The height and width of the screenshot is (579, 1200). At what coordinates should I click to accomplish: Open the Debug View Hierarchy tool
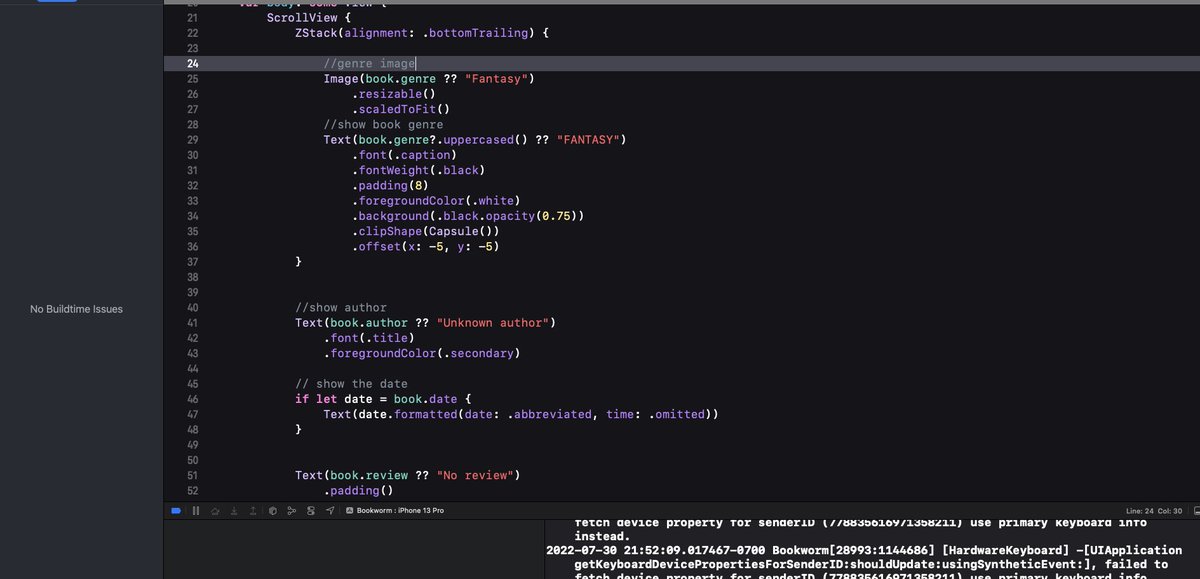coord(272,511)
